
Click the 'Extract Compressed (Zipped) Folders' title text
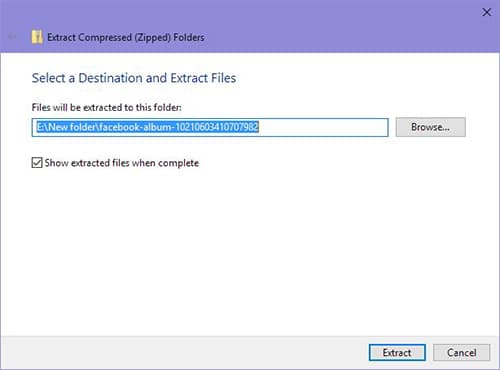[126, 37]
